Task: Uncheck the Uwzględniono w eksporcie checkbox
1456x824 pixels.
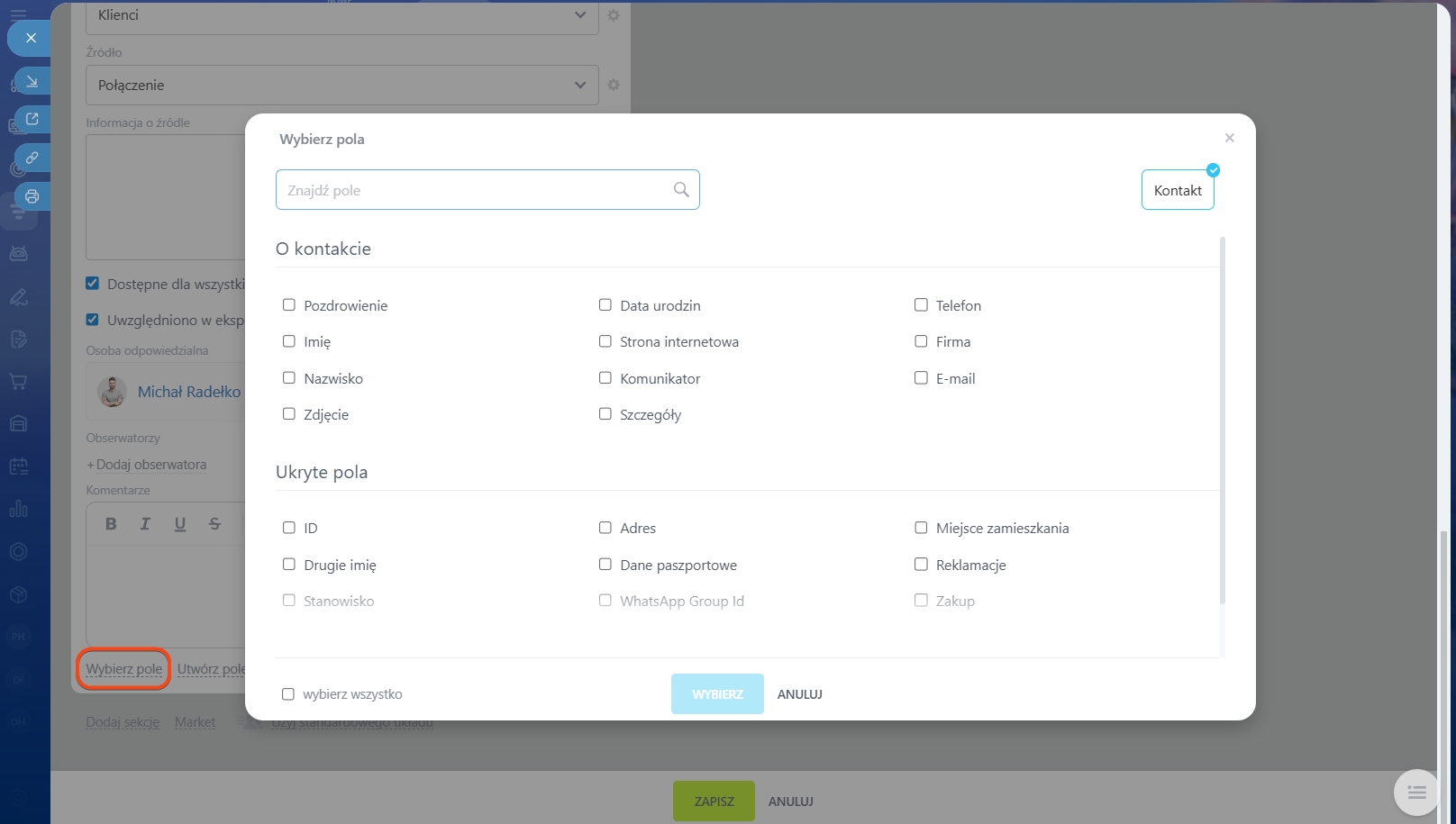Action: click(x=92, y=320)
